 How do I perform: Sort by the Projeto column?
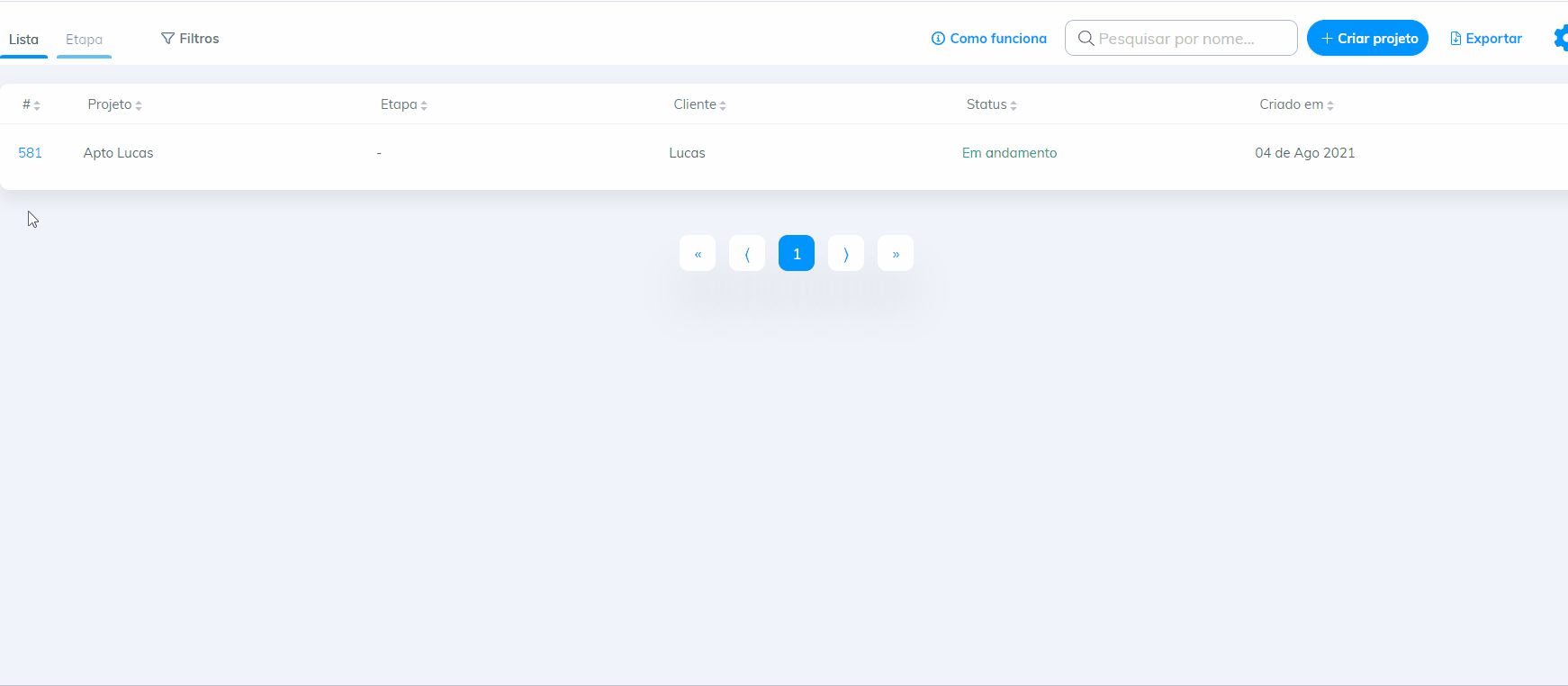[115, 104]
